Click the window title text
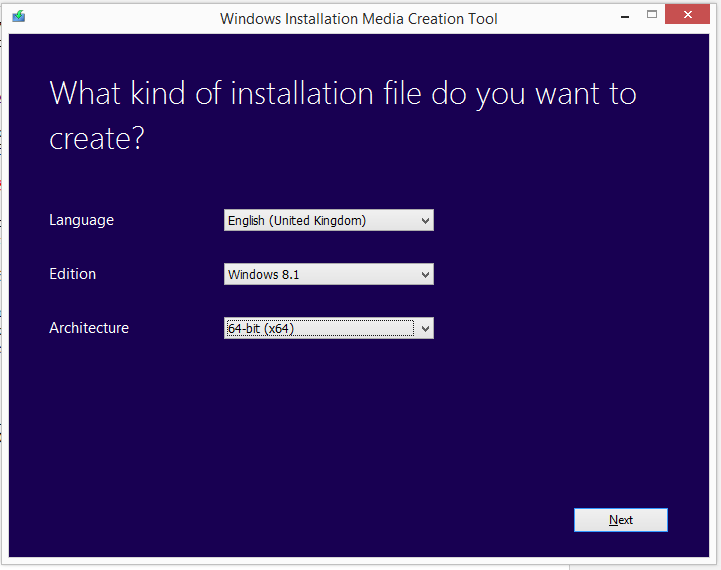The width and height of the screenshot is (721, 570). click(359, 19)
